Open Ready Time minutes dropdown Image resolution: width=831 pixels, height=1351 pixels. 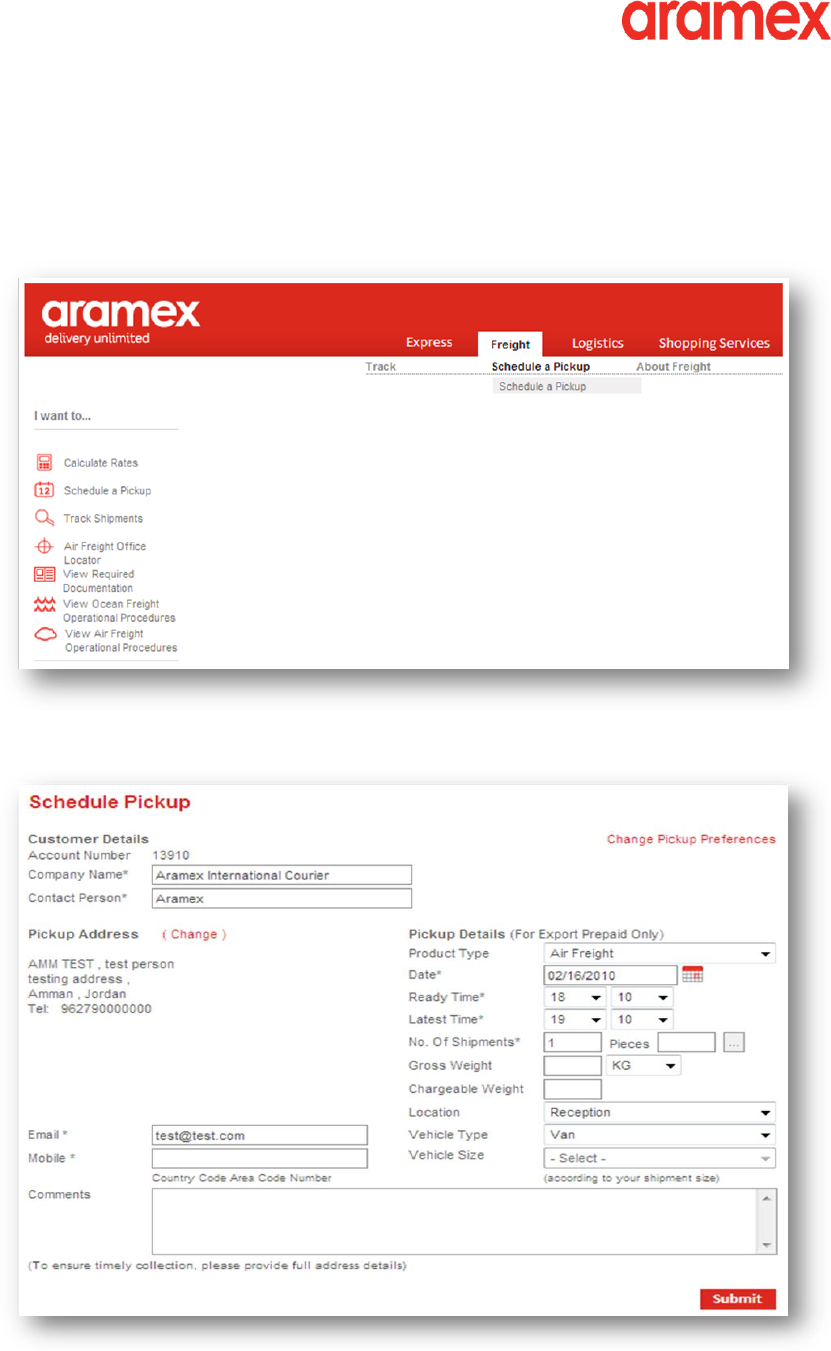click(x=642, y=998)
